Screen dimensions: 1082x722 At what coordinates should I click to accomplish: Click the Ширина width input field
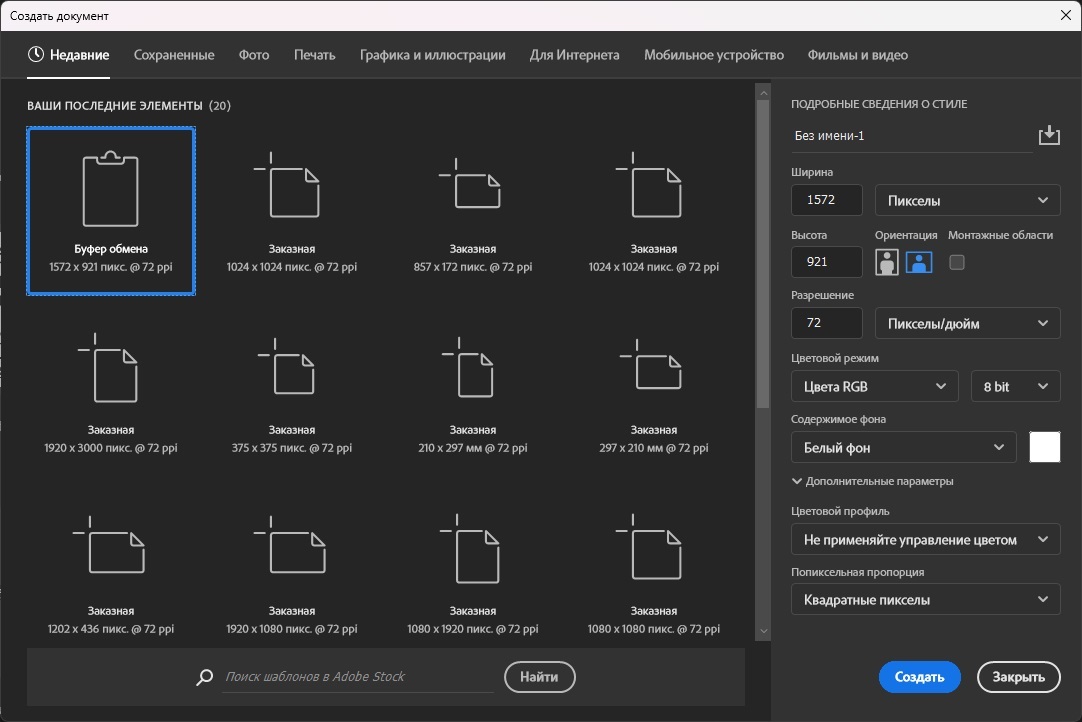coord(826,201)
